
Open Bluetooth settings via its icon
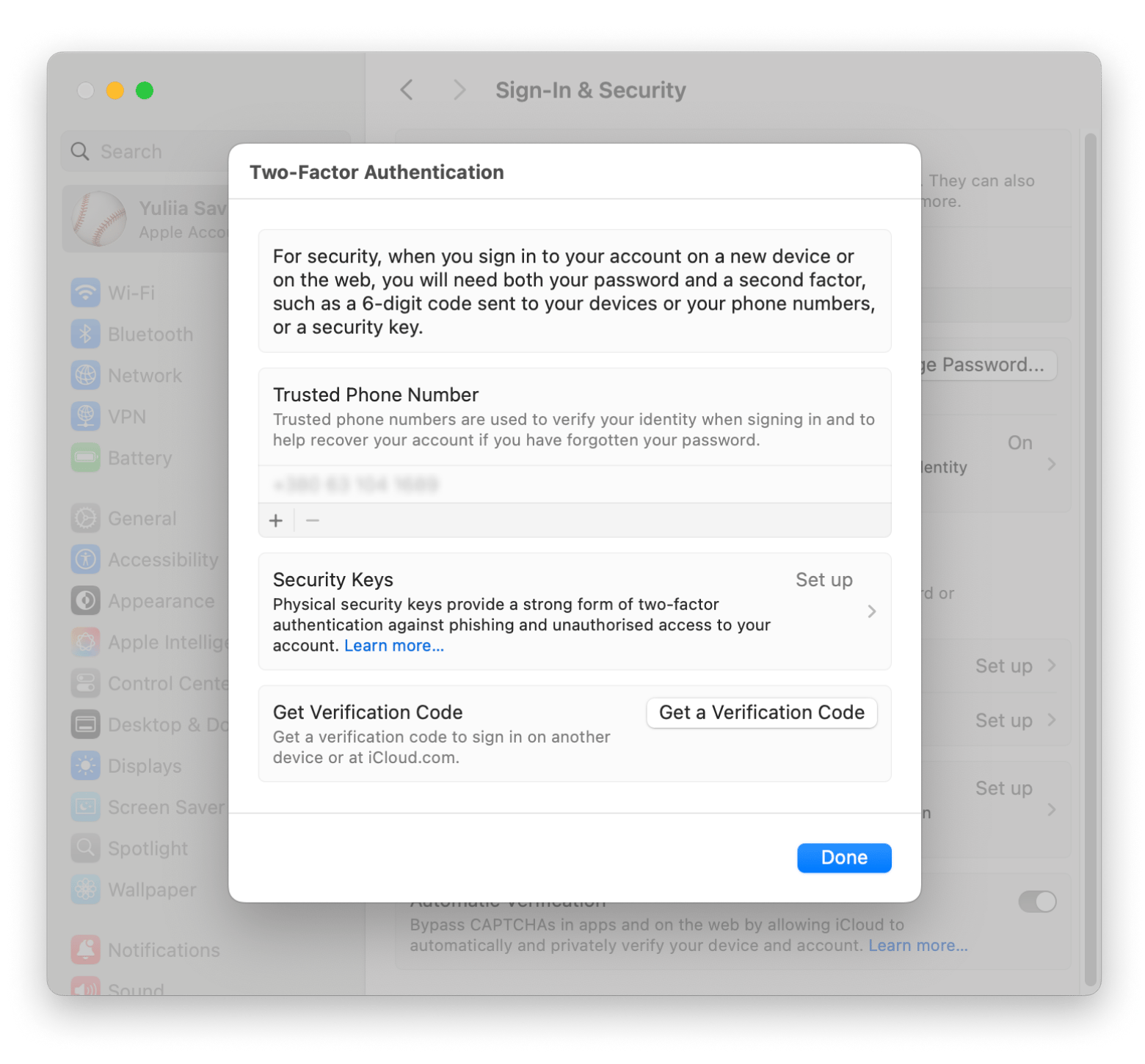point(86,334)
